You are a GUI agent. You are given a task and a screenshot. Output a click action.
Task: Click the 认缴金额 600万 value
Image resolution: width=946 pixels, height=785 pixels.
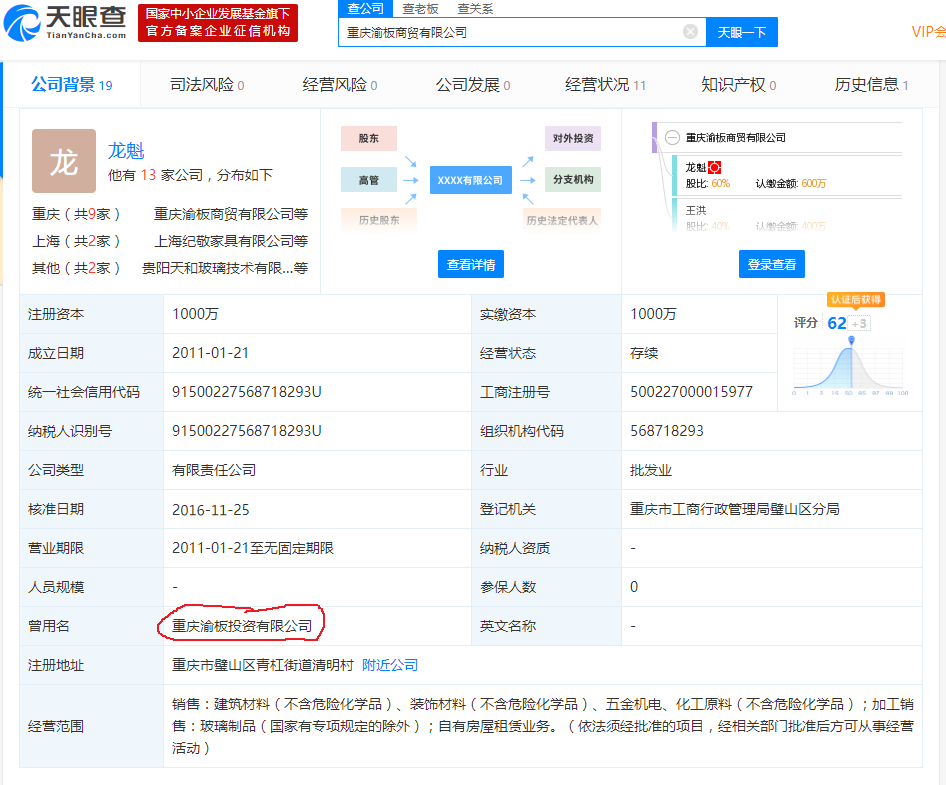[x=814, y=183]
